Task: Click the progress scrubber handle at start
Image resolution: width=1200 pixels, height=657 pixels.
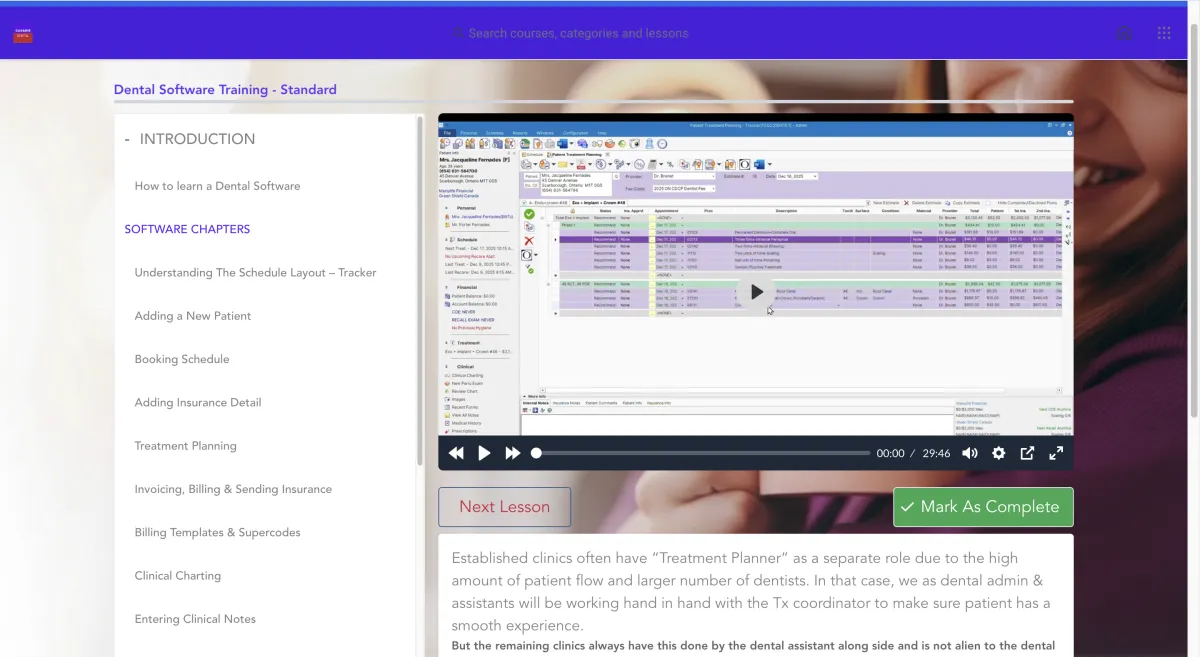Action: click(536, 453)
